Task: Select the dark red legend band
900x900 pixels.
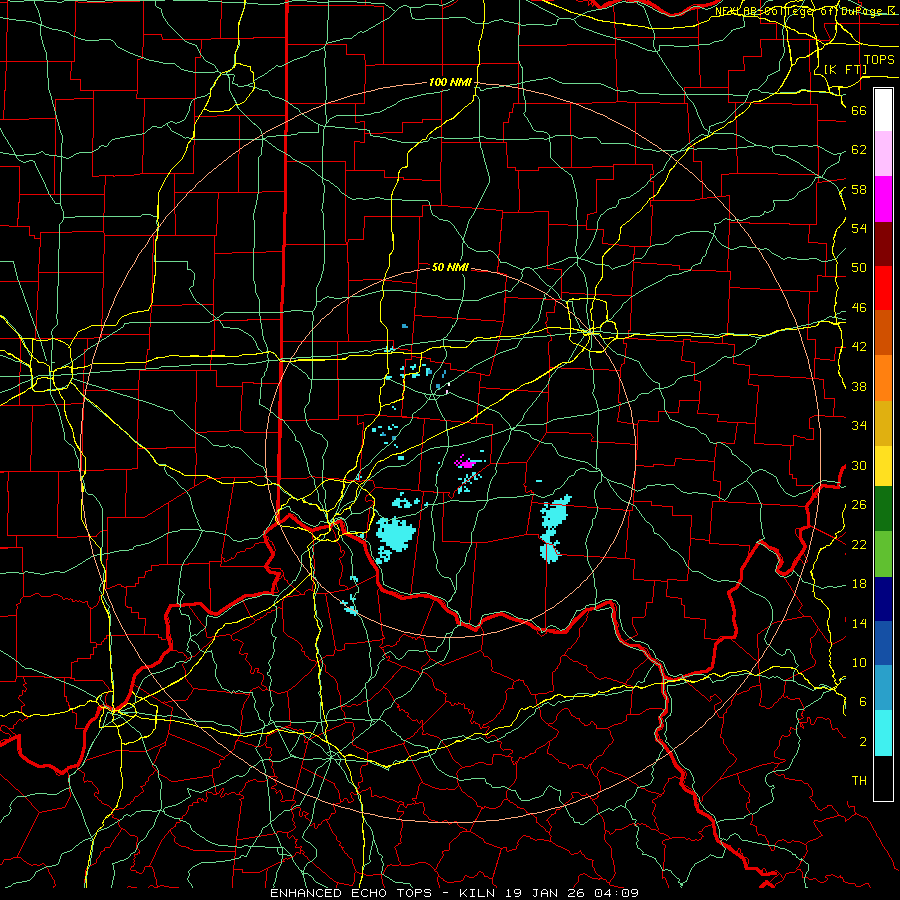Action: coord(883,244)
